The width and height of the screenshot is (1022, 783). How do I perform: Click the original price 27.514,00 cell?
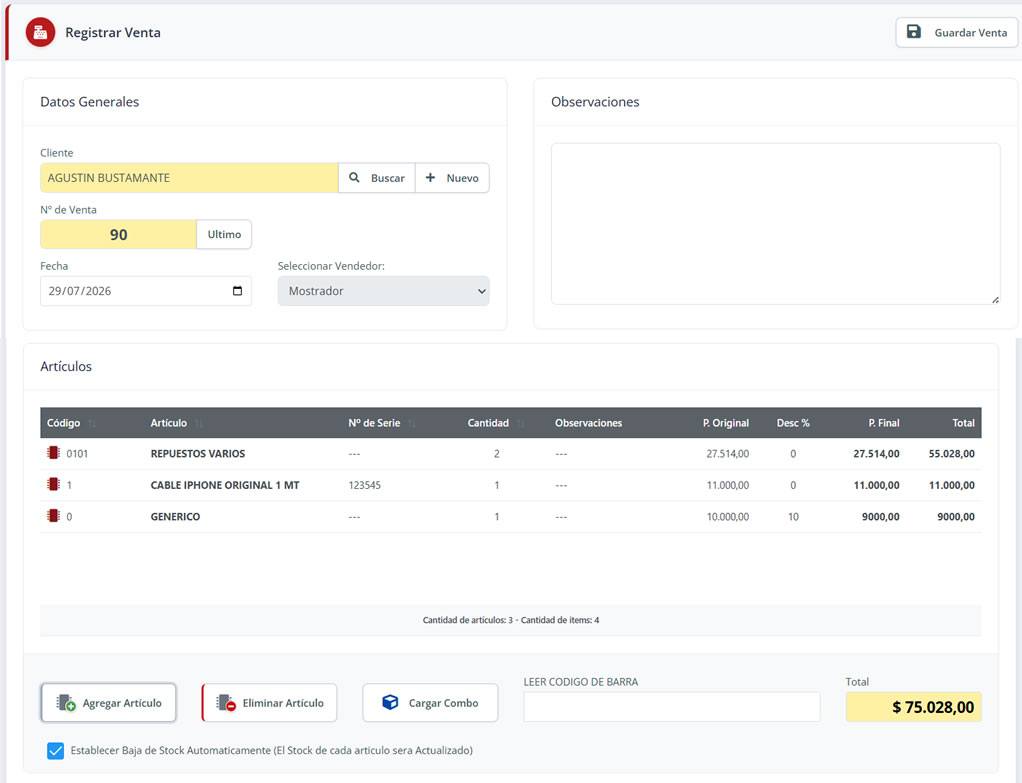pos(727,454)
